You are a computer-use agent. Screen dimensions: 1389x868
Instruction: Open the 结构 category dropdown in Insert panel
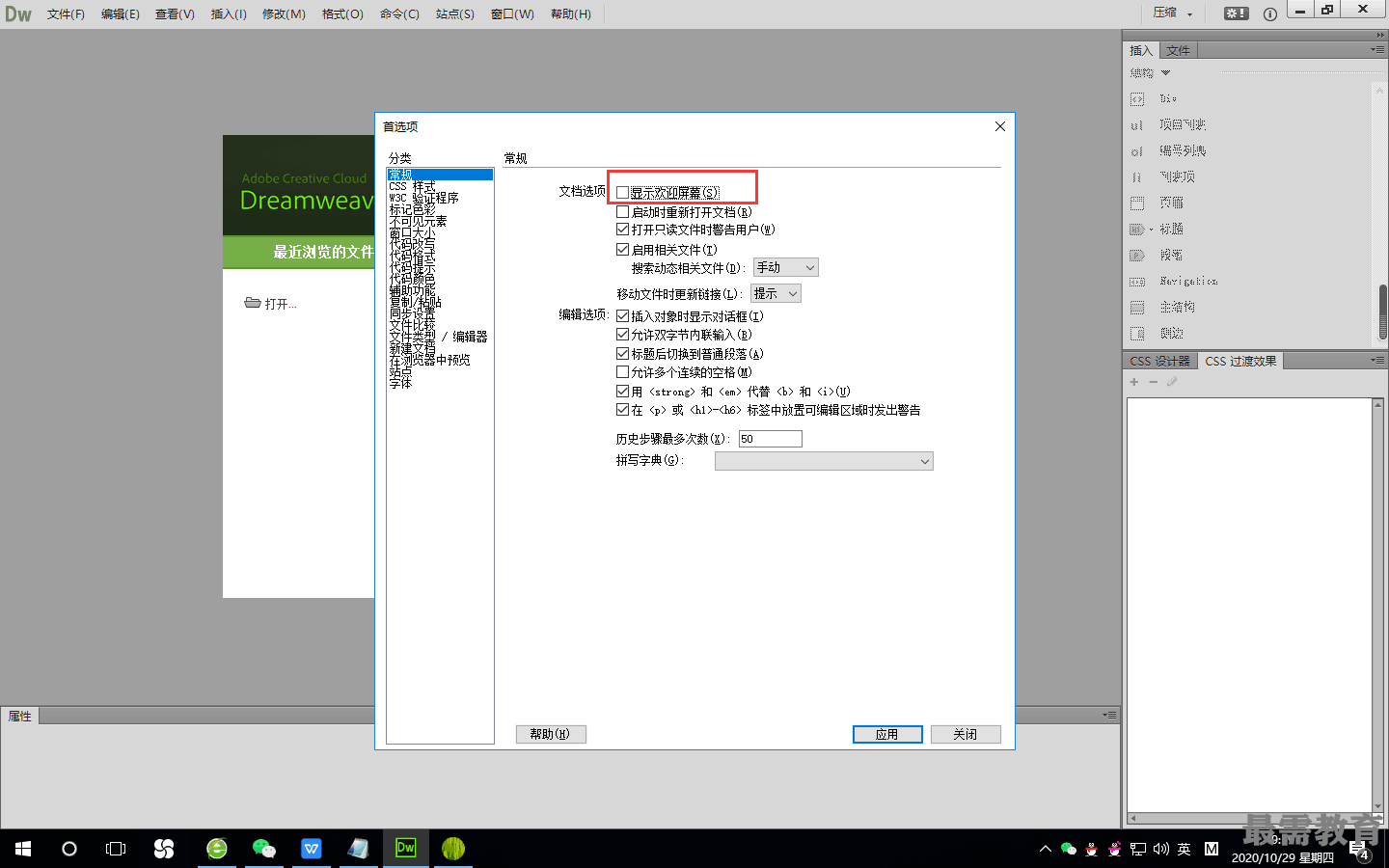[1150, 72]
